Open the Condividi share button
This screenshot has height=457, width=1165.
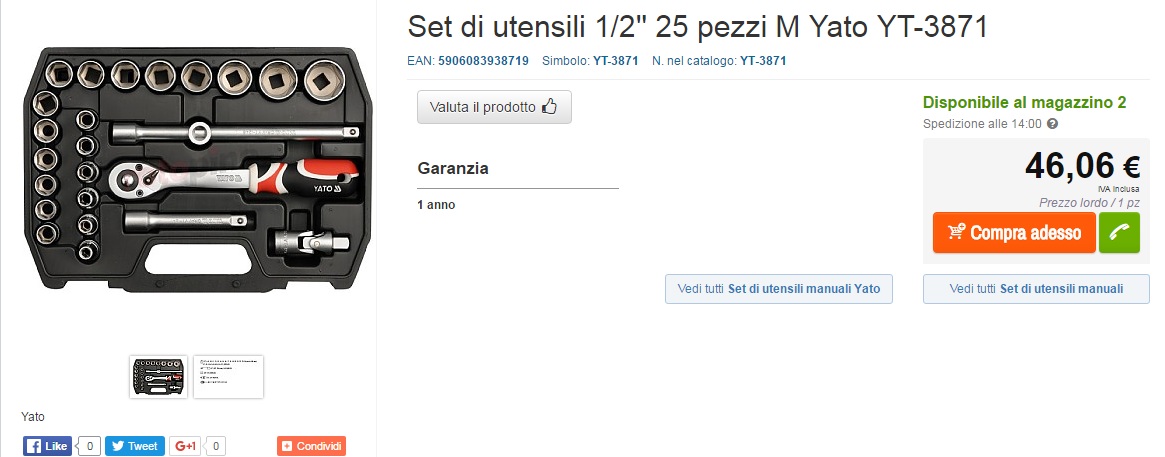tap(311, 446)
